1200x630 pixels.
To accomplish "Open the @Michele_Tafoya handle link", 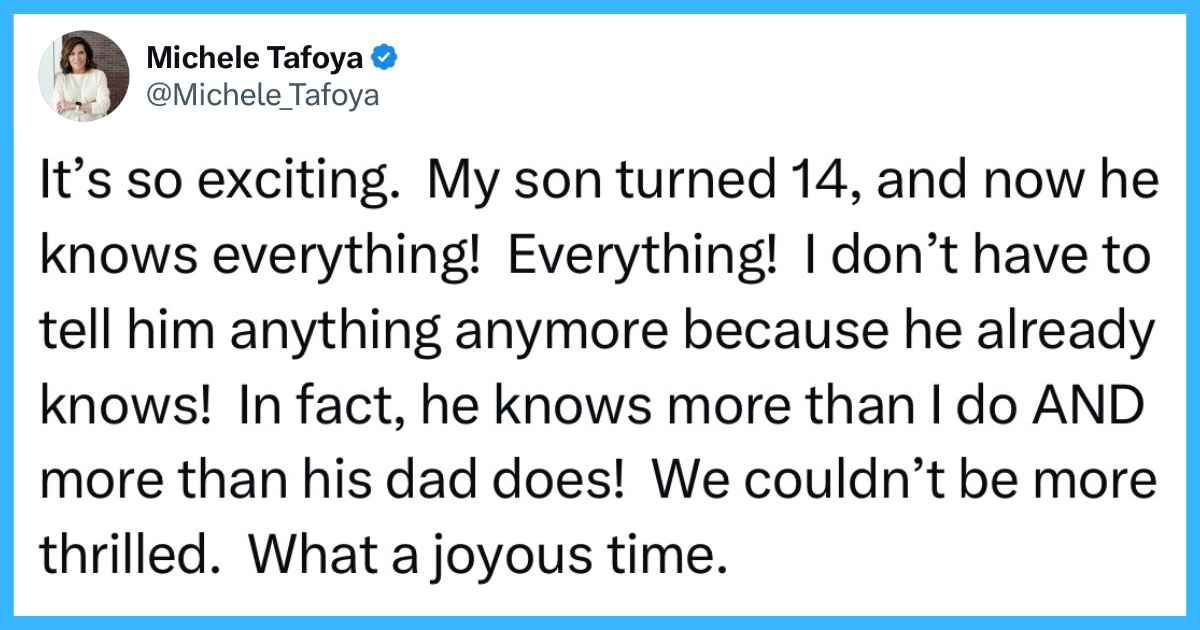I will coord(263,97).
